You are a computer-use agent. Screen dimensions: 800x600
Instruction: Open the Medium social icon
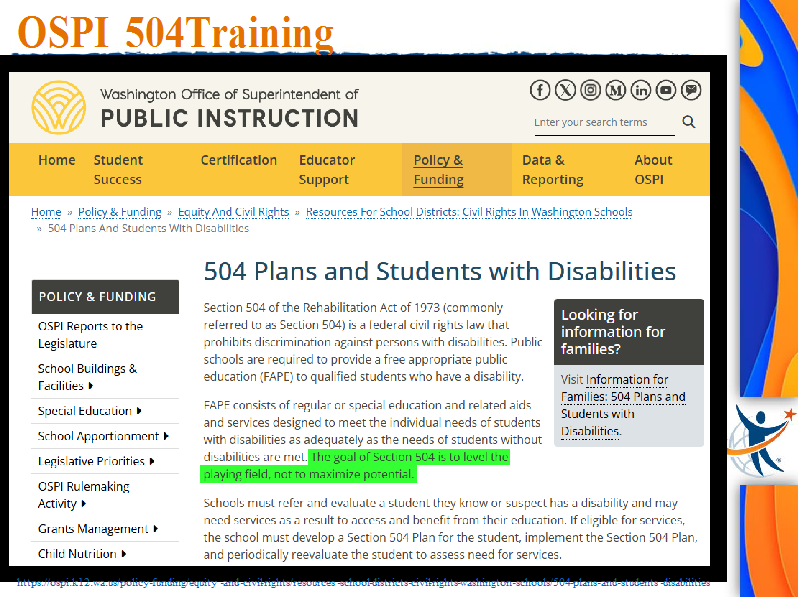(x=615, y=90)
